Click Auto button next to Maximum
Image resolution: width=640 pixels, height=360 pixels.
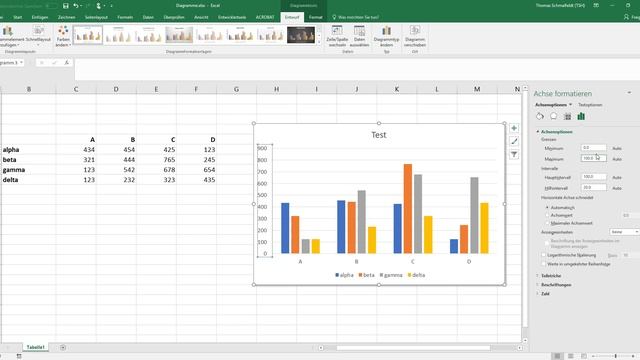[617, 159]
